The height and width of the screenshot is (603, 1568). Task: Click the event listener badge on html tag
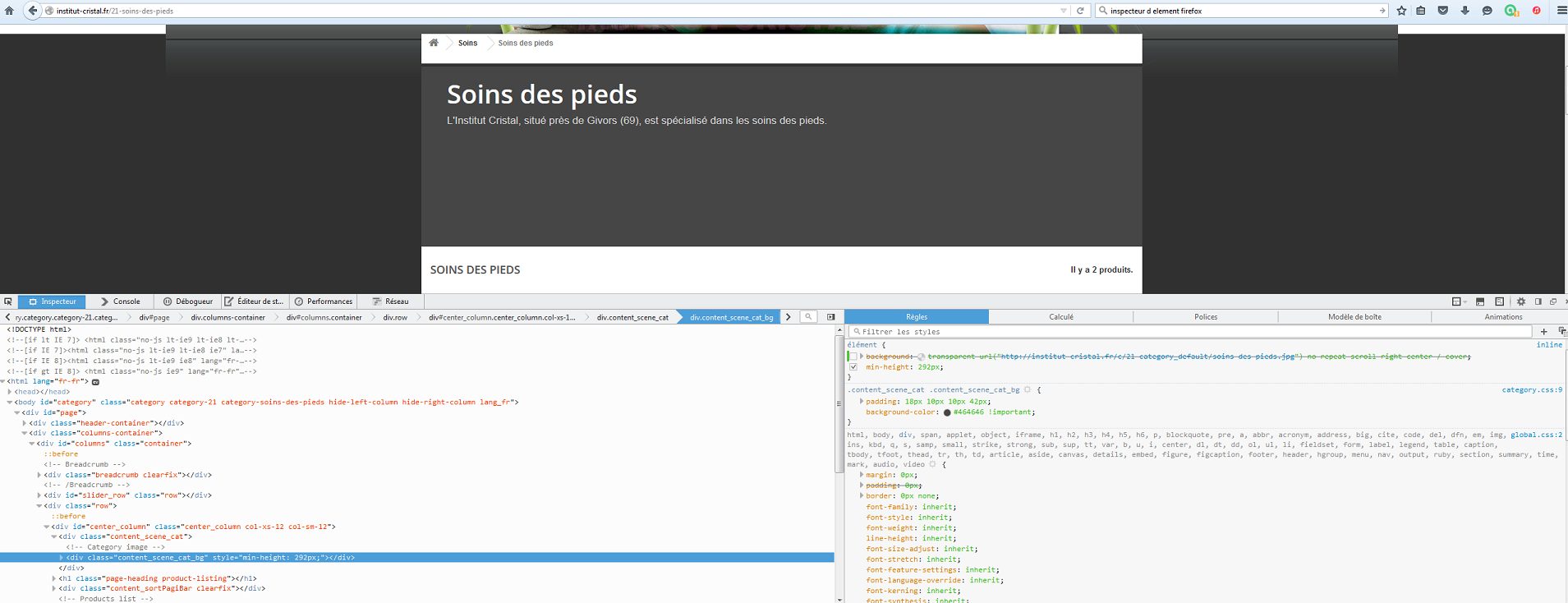coord(95,382)
